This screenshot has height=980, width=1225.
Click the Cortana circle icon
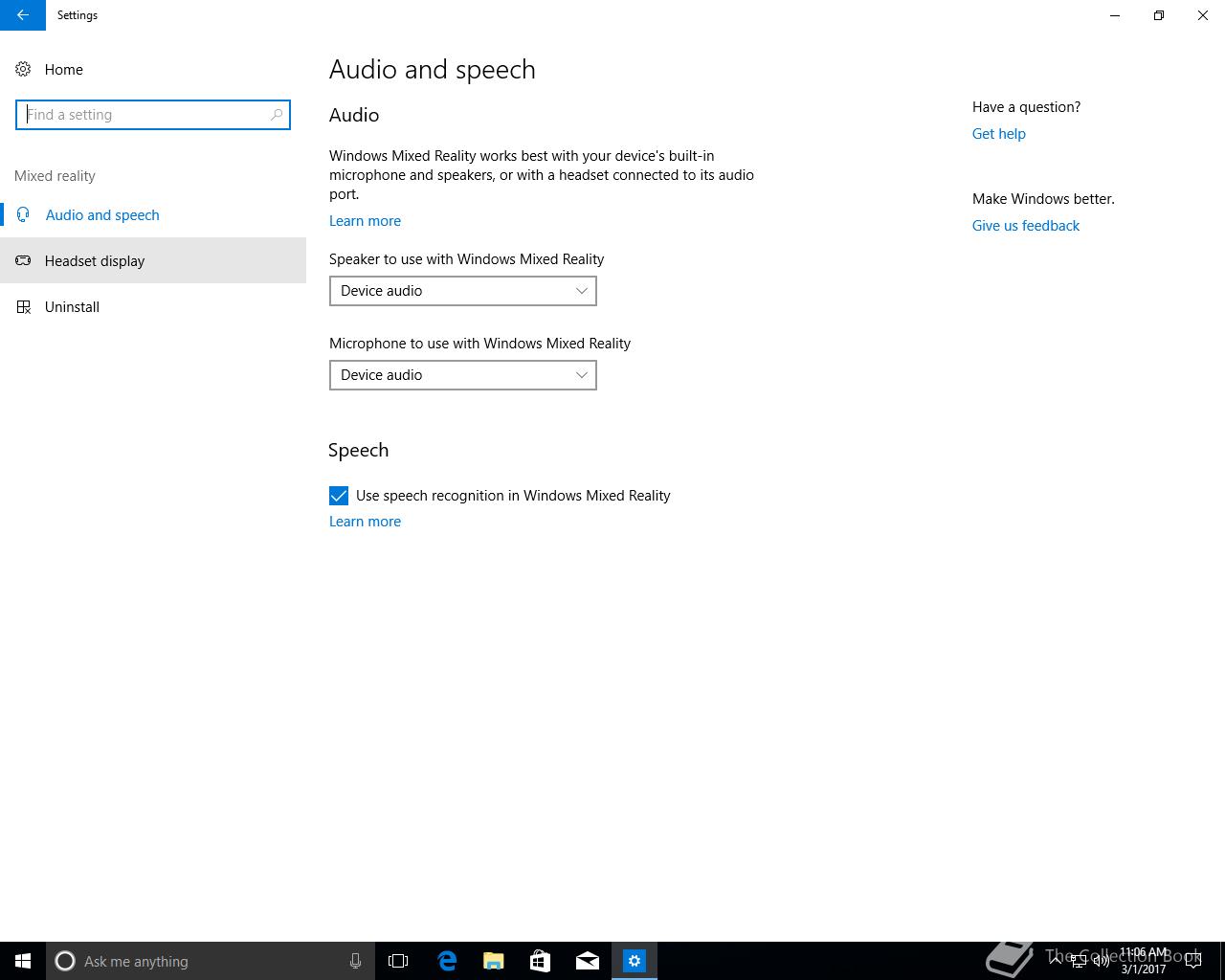(65, 961)
